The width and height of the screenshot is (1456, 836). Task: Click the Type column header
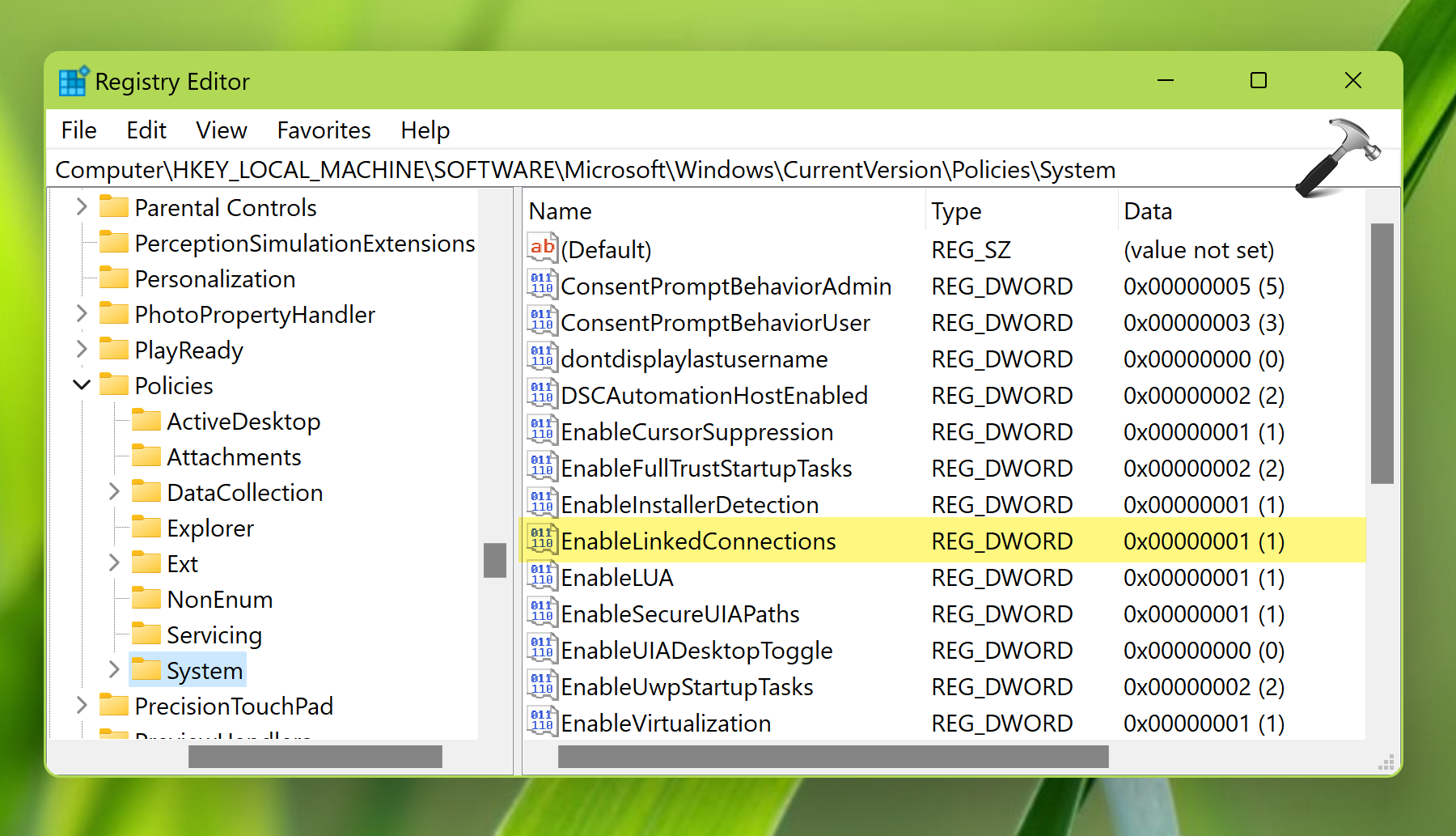(956, 211)
